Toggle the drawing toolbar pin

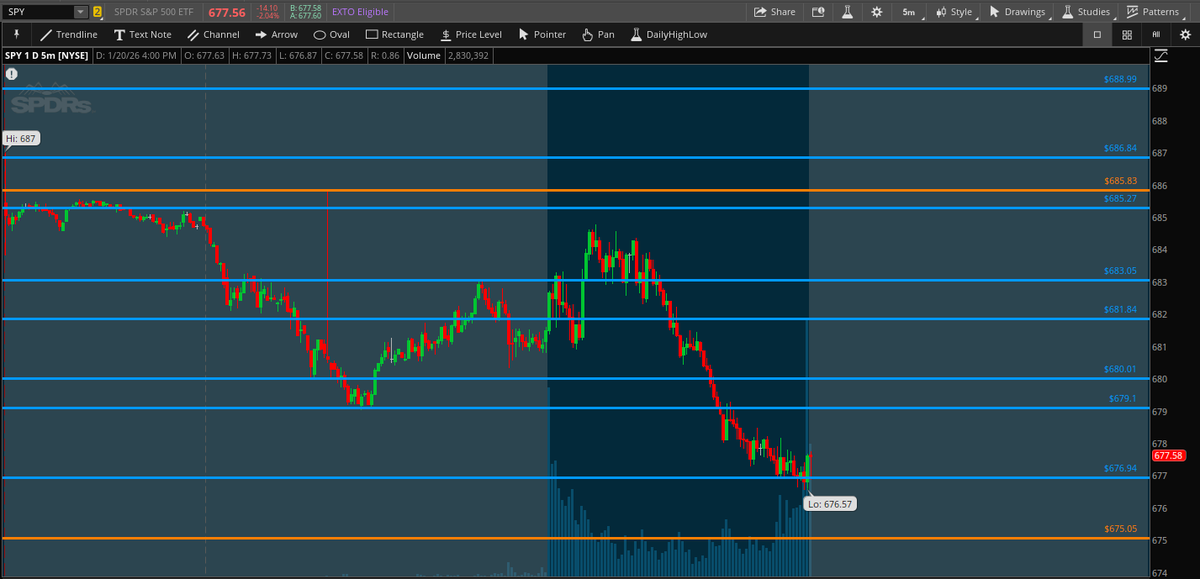tap(17, 34)
